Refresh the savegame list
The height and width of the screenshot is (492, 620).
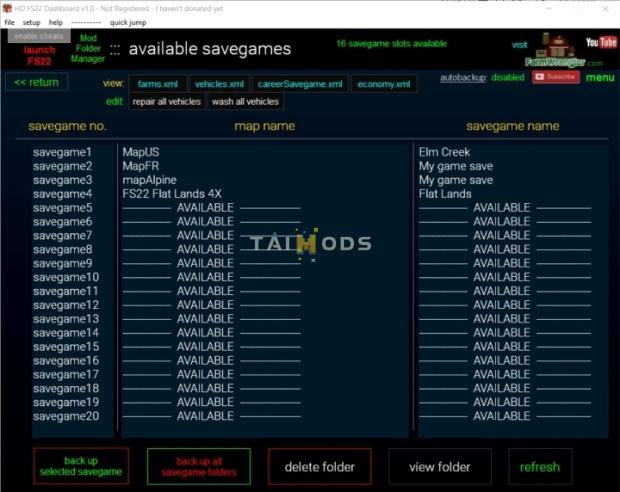coord(540,467)
